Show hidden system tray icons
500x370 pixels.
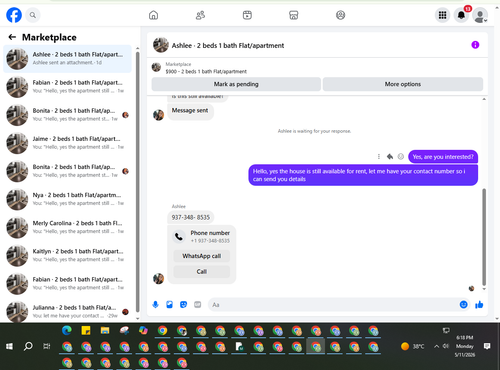coord(436,346)
